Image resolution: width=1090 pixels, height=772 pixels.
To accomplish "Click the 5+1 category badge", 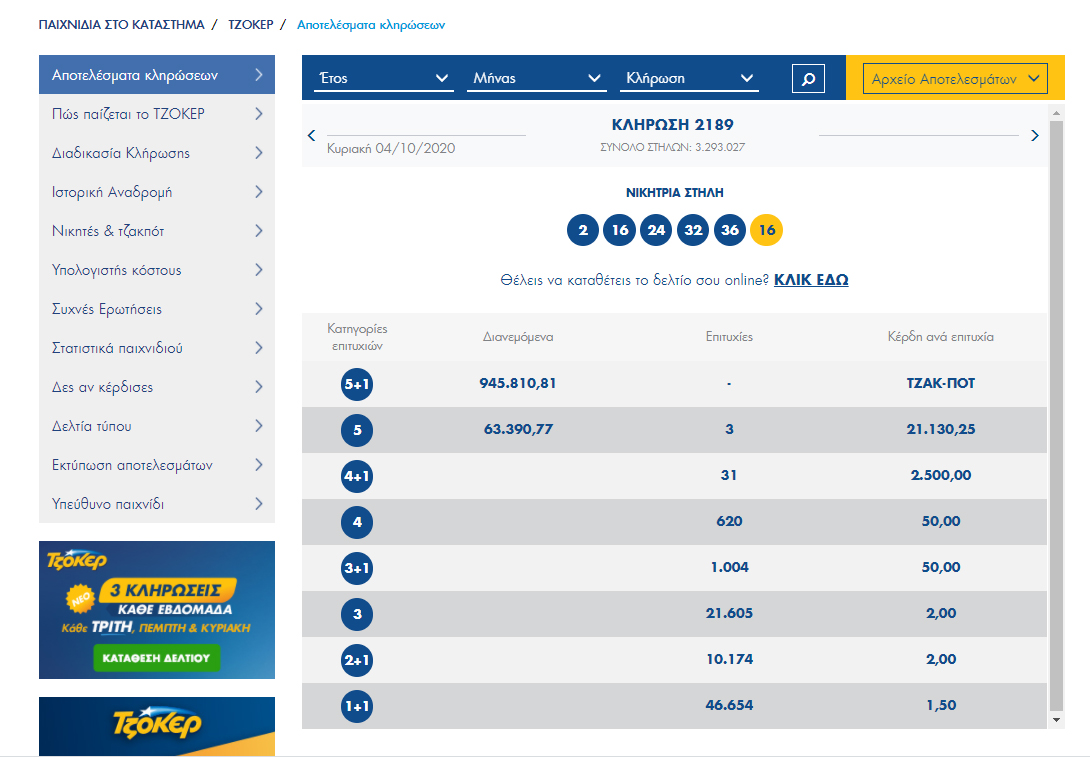I will pyautogui.click(x=357, y=384).
